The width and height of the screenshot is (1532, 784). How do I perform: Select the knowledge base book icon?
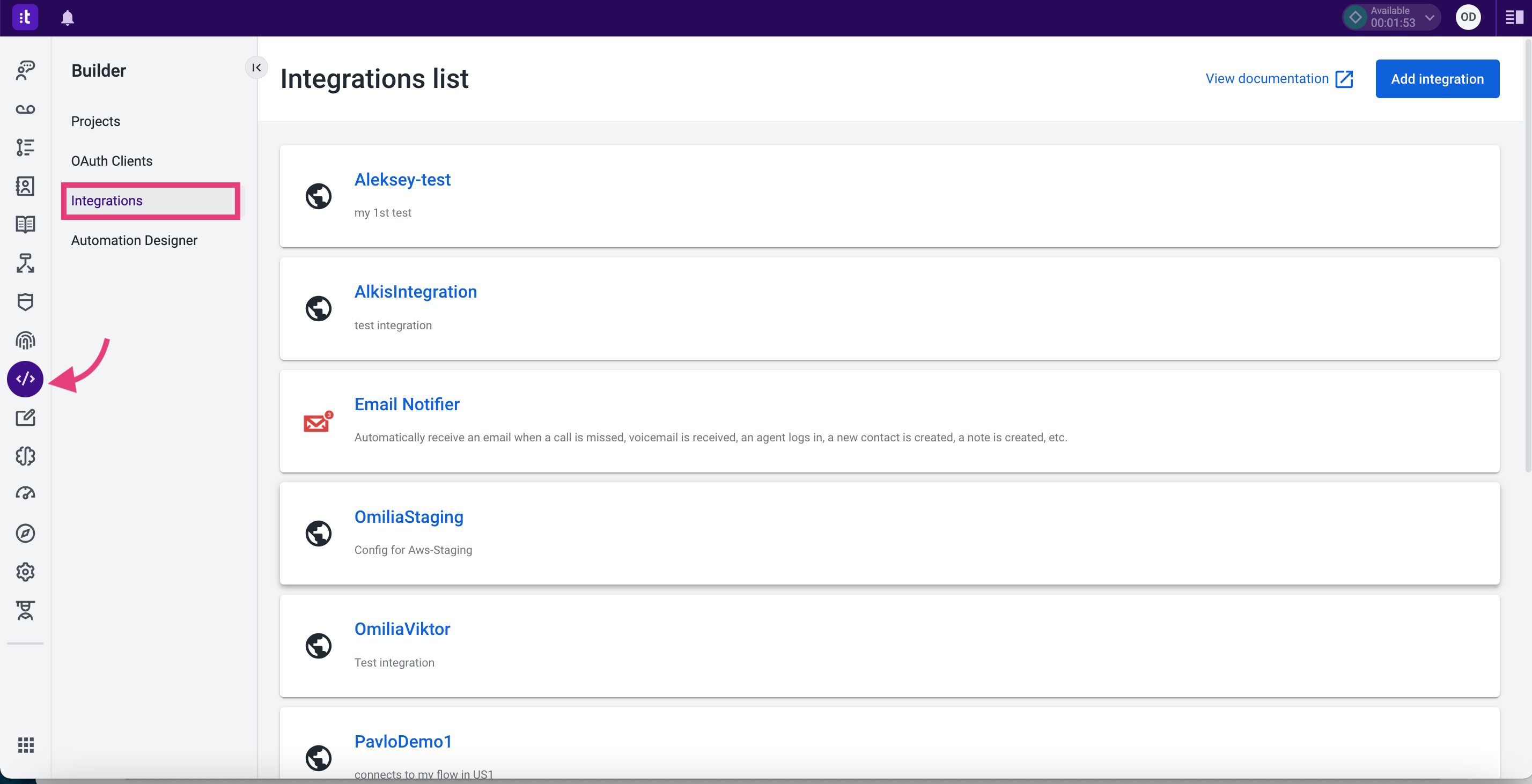(26, 224)
